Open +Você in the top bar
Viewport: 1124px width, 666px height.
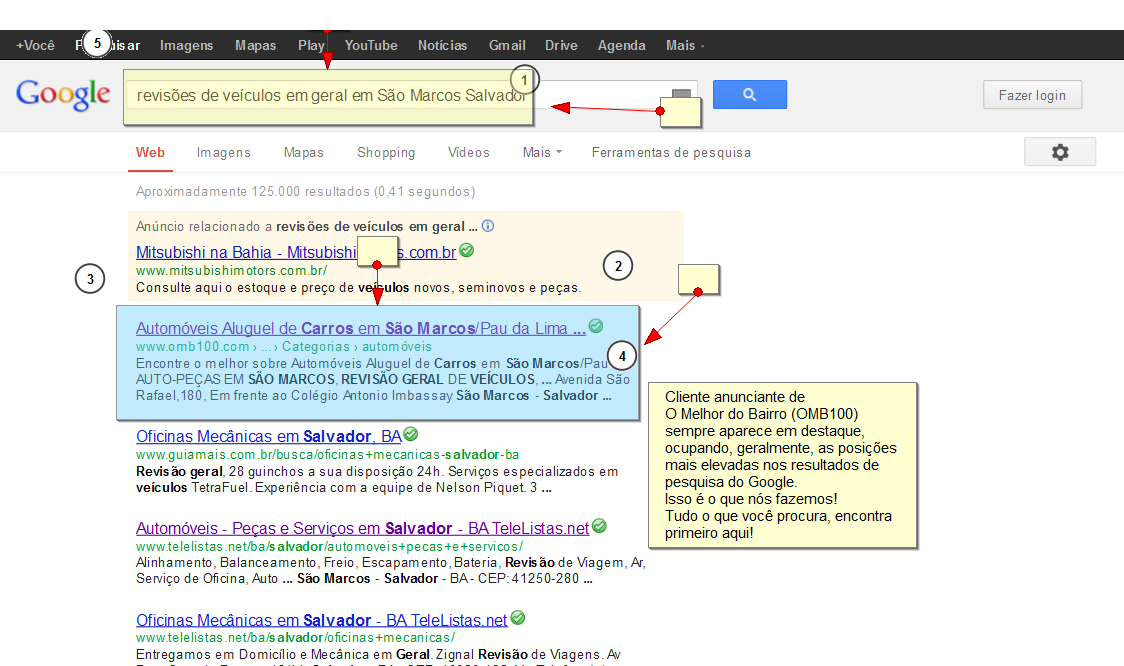tap(35, 45)
